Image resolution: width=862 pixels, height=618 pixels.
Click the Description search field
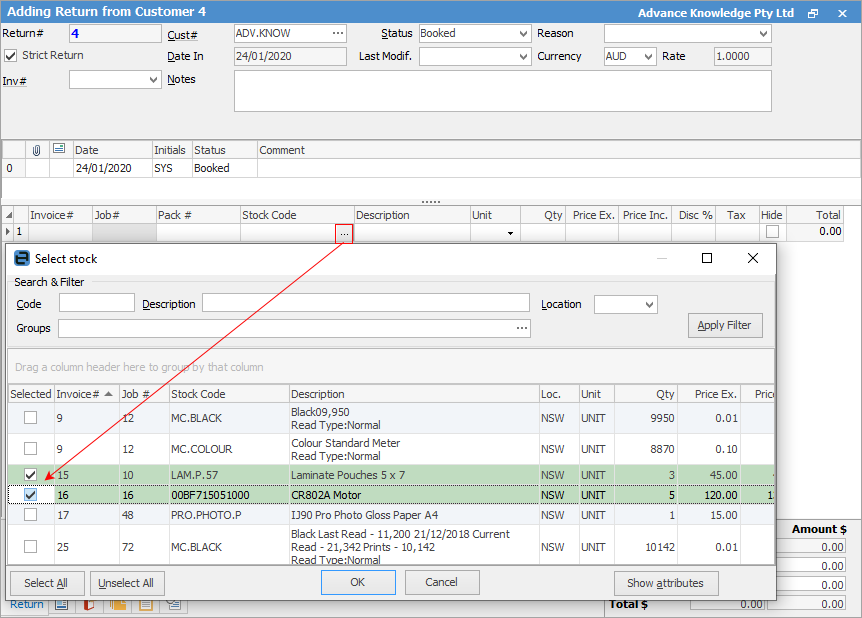click(x=365, y=304)
